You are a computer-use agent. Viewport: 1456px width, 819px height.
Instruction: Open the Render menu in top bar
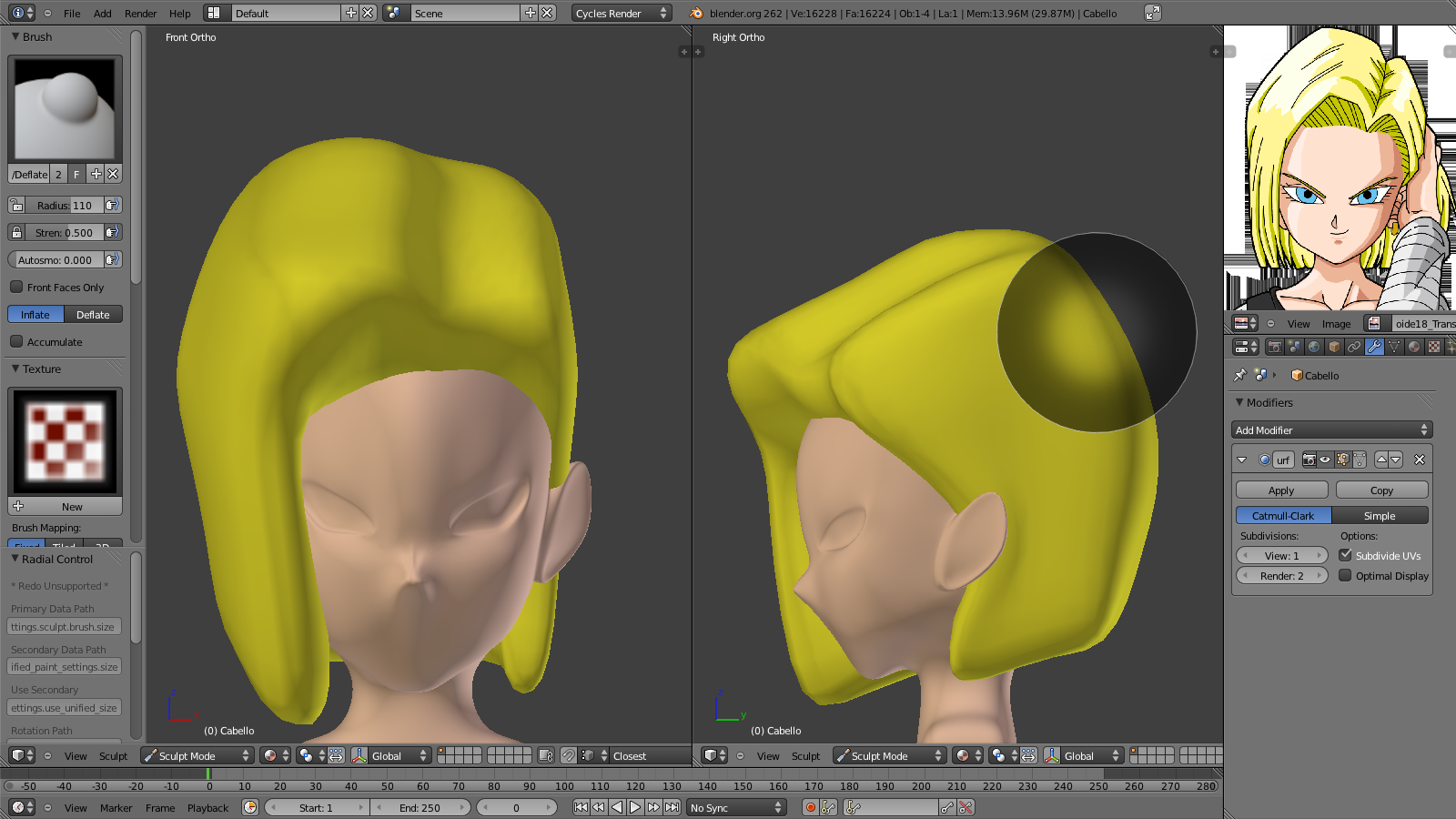[140, 14]
